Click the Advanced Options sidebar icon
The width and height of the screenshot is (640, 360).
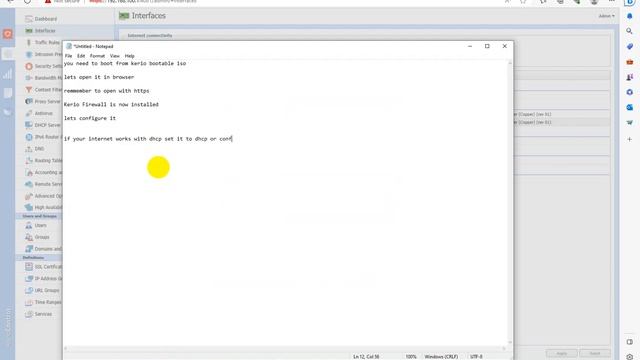point(29,196)
